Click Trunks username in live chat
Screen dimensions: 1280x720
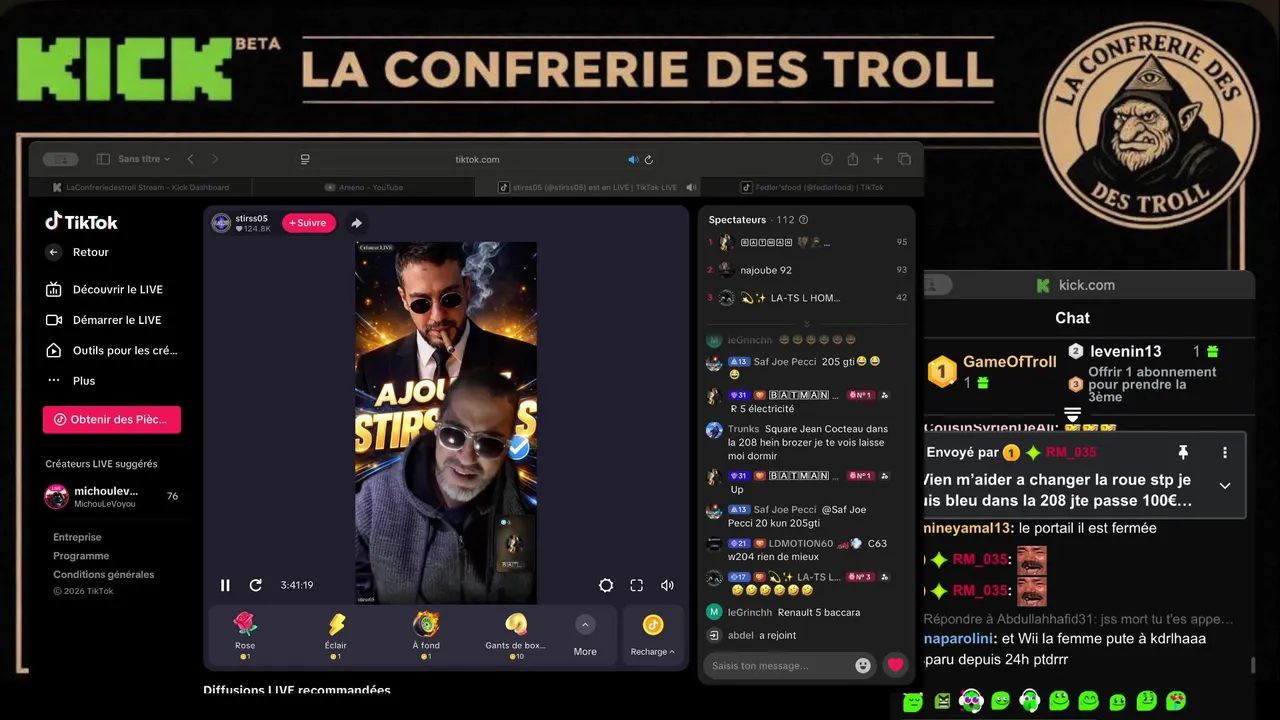743,429
